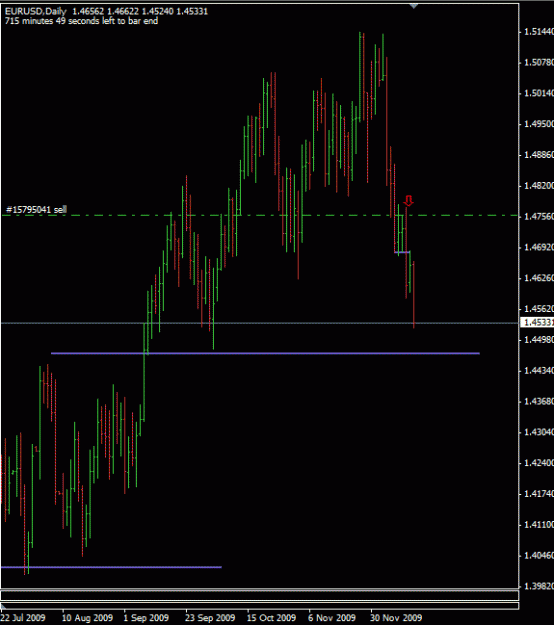Click the 10 Aug 2009 date label
Image resolution: width=554 pixels, height=625 pixels.
point(87,617)
